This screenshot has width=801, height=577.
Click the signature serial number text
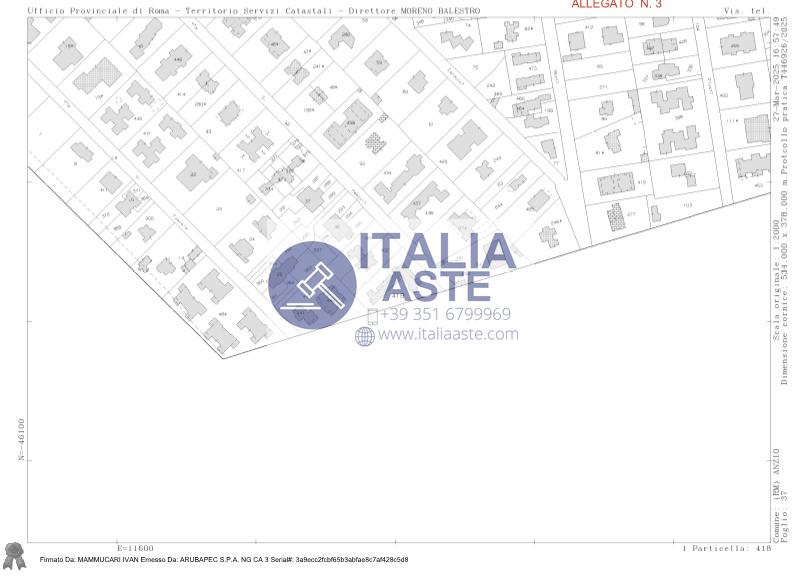click(345, 560)
